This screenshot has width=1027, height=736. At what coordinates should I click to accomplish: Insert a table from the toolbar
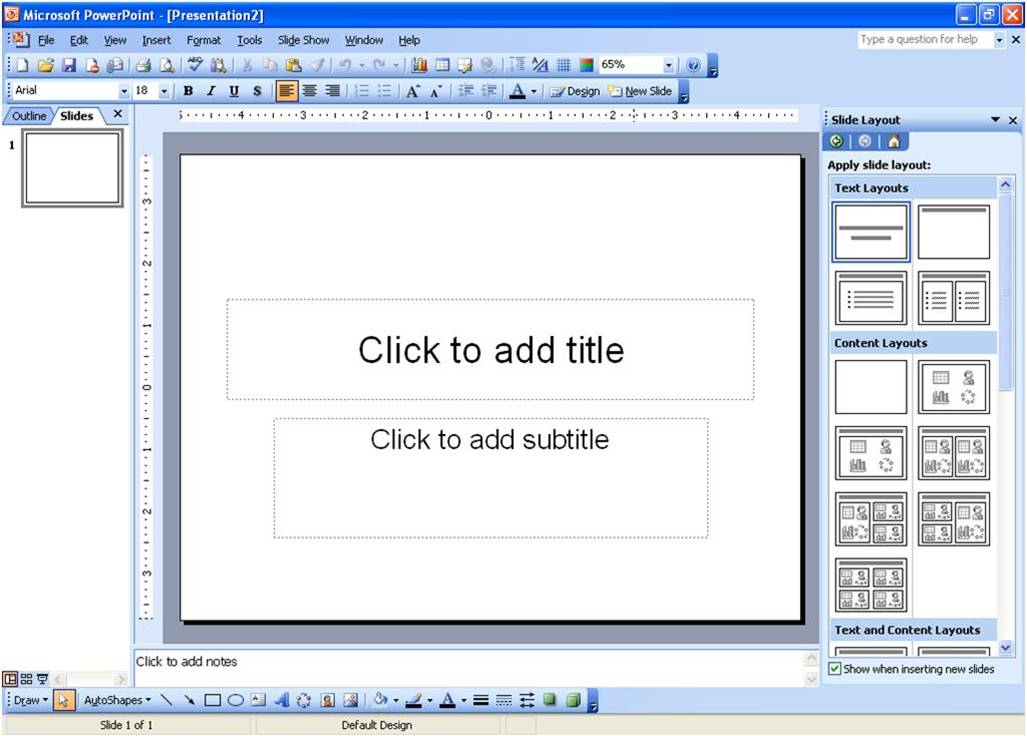[443, 65]
